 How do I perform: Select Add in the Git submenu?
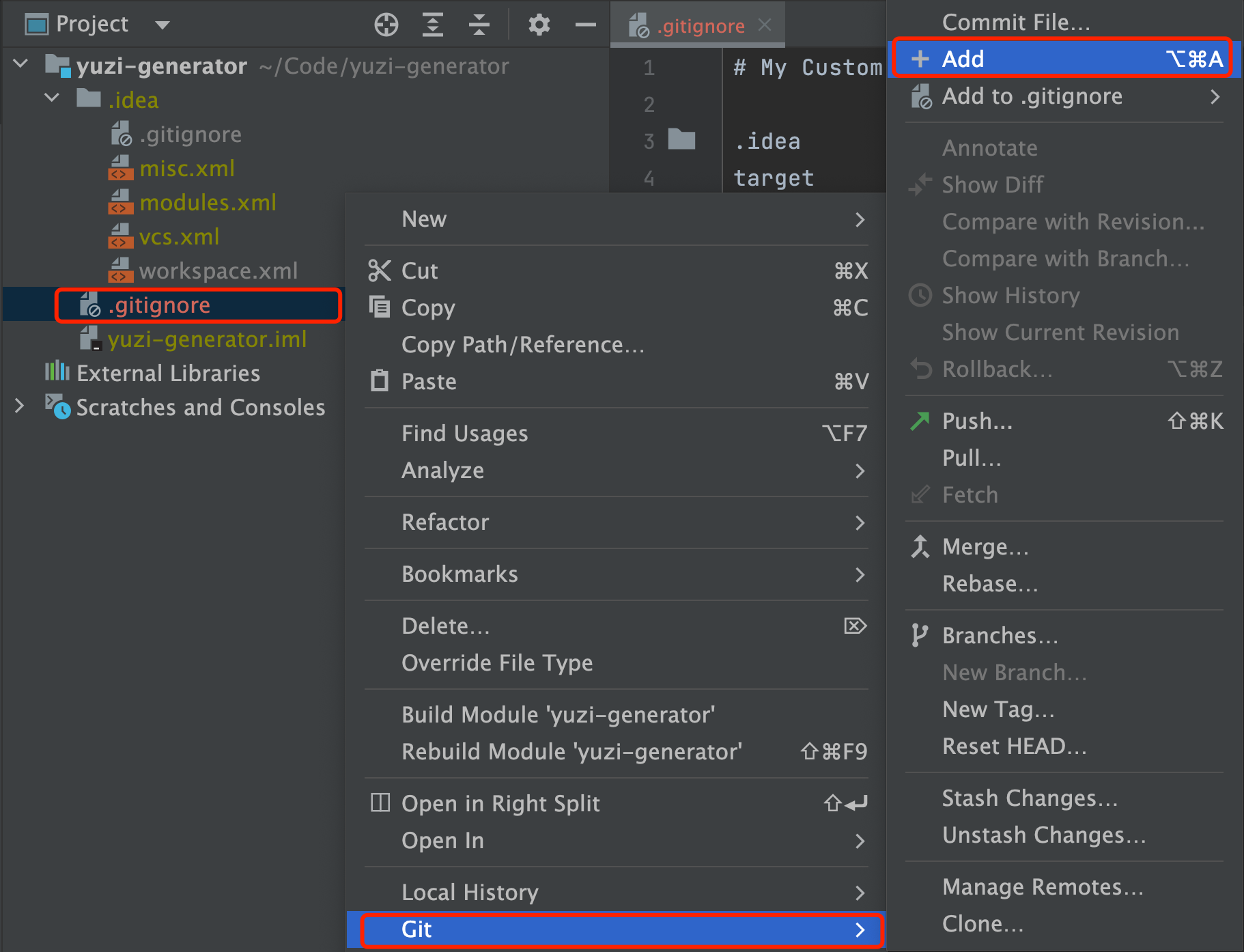click(1062, 59)
